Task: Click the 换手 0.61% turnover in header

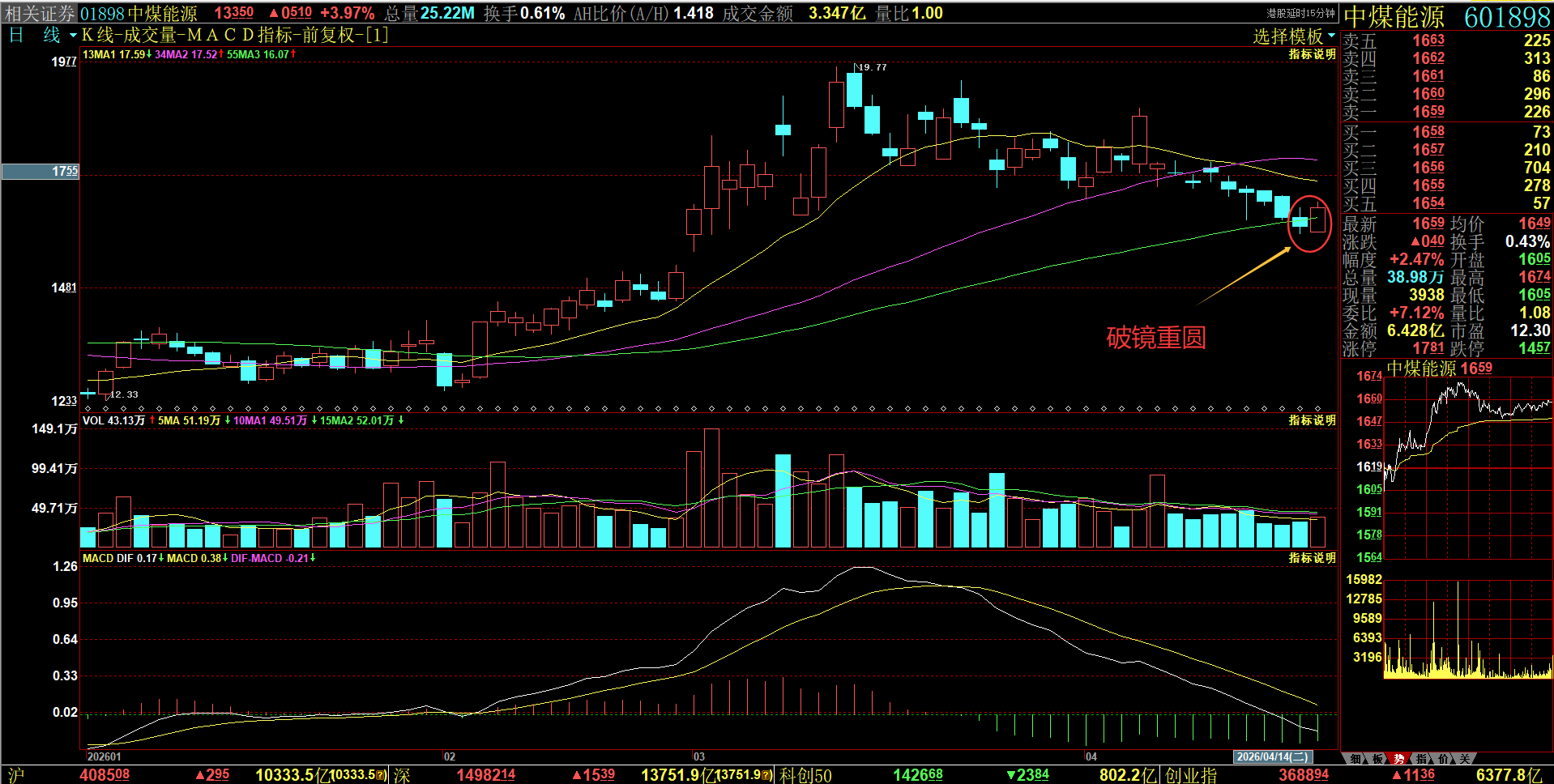Action: point(524,13)
